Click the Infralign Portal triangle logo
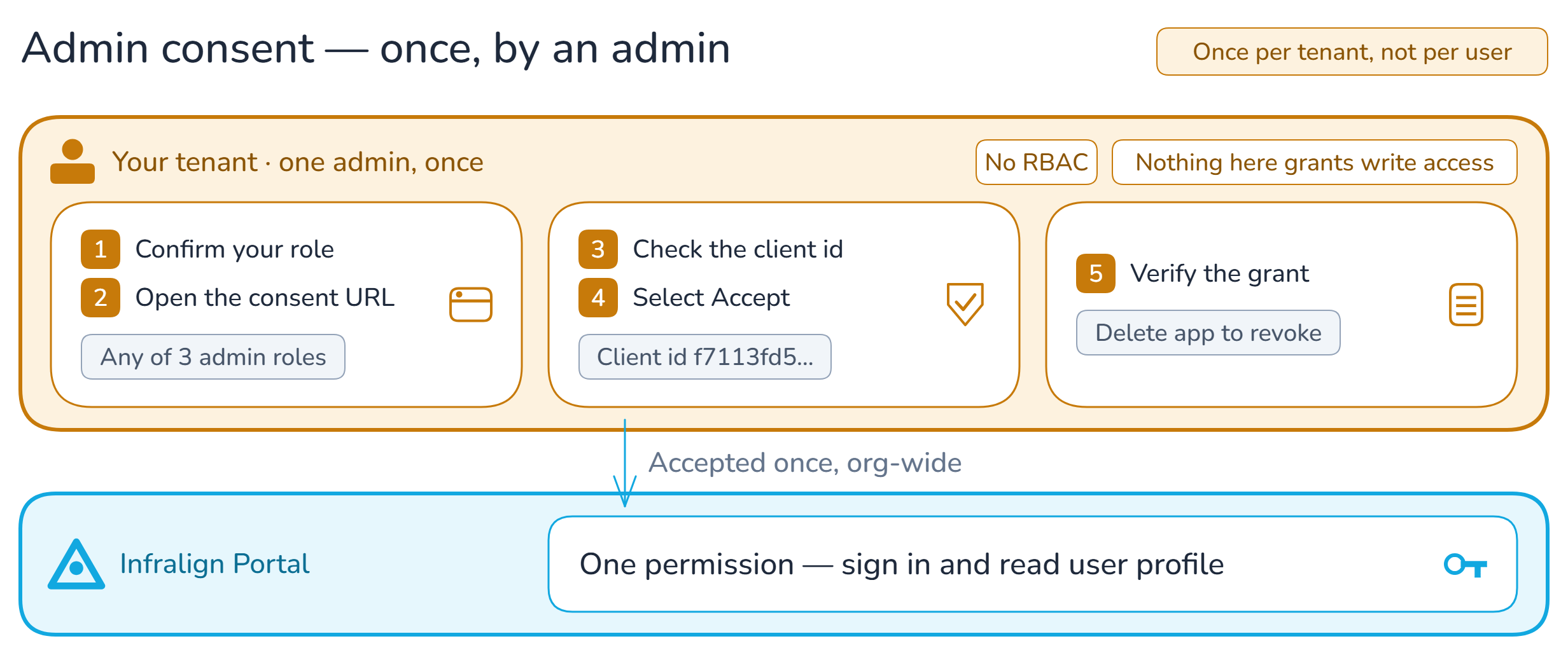1568x655 pixels. pos(76,564)
